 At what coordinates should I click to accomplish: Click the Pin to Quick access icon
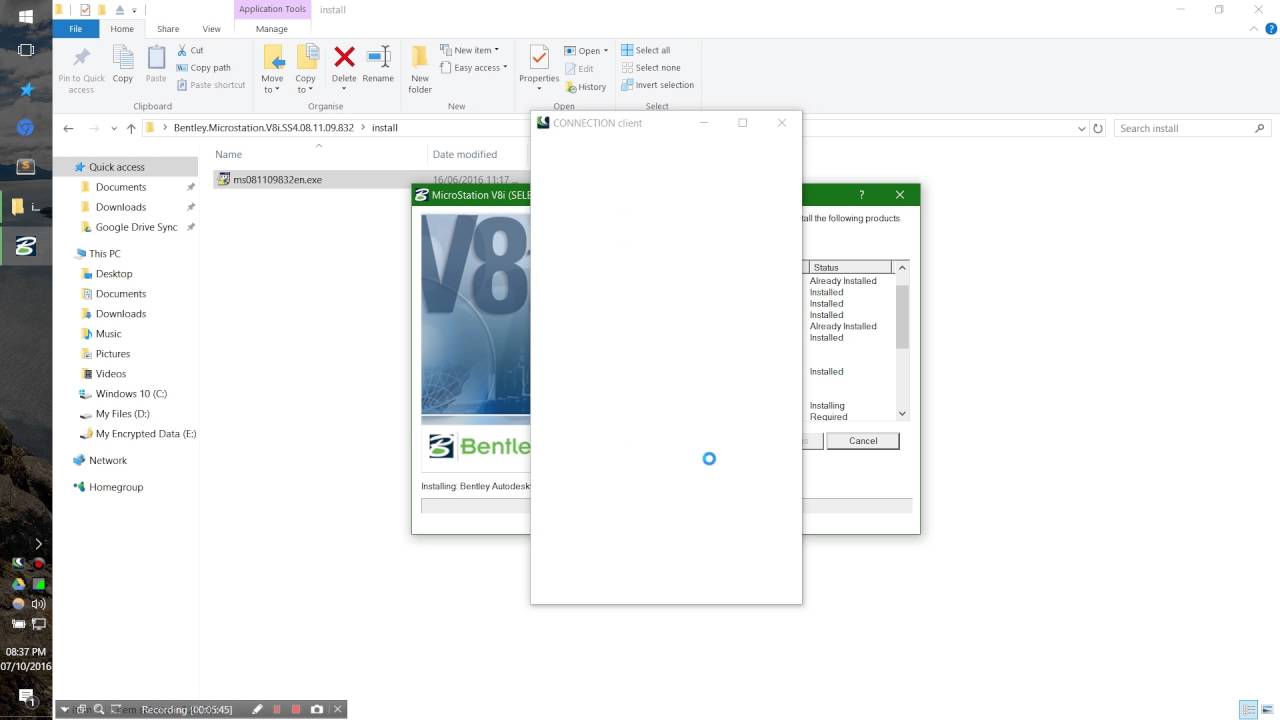81,58
